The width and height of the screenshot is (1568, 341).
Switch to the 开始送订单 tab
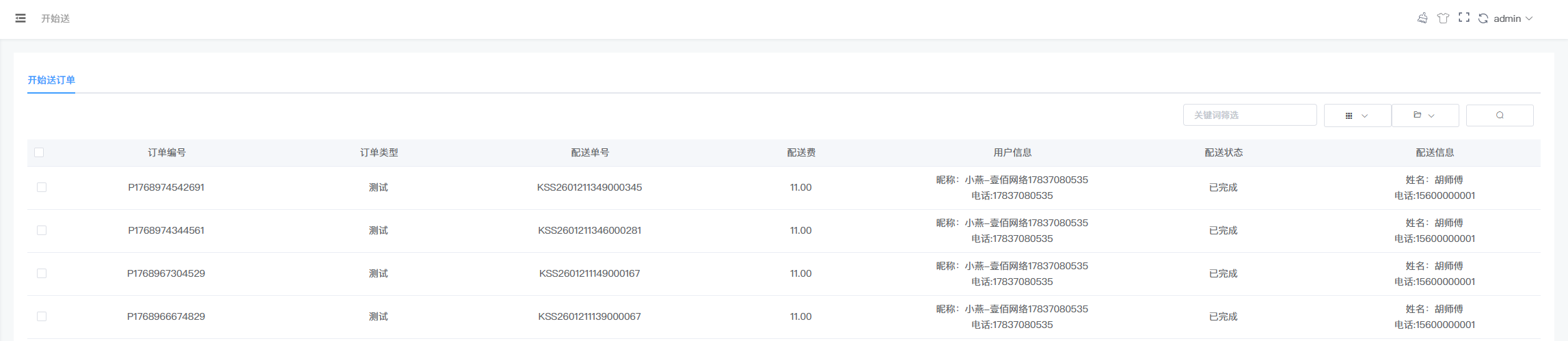(x=51, y=80)
